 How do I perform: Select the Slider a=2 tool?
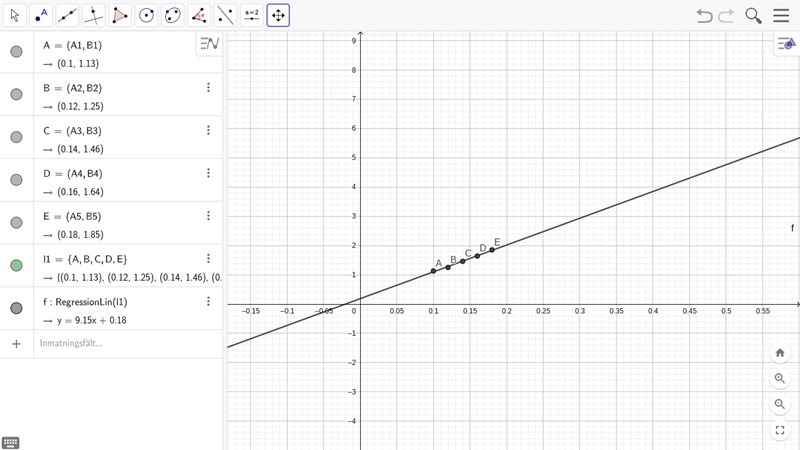tap(251, 15)
